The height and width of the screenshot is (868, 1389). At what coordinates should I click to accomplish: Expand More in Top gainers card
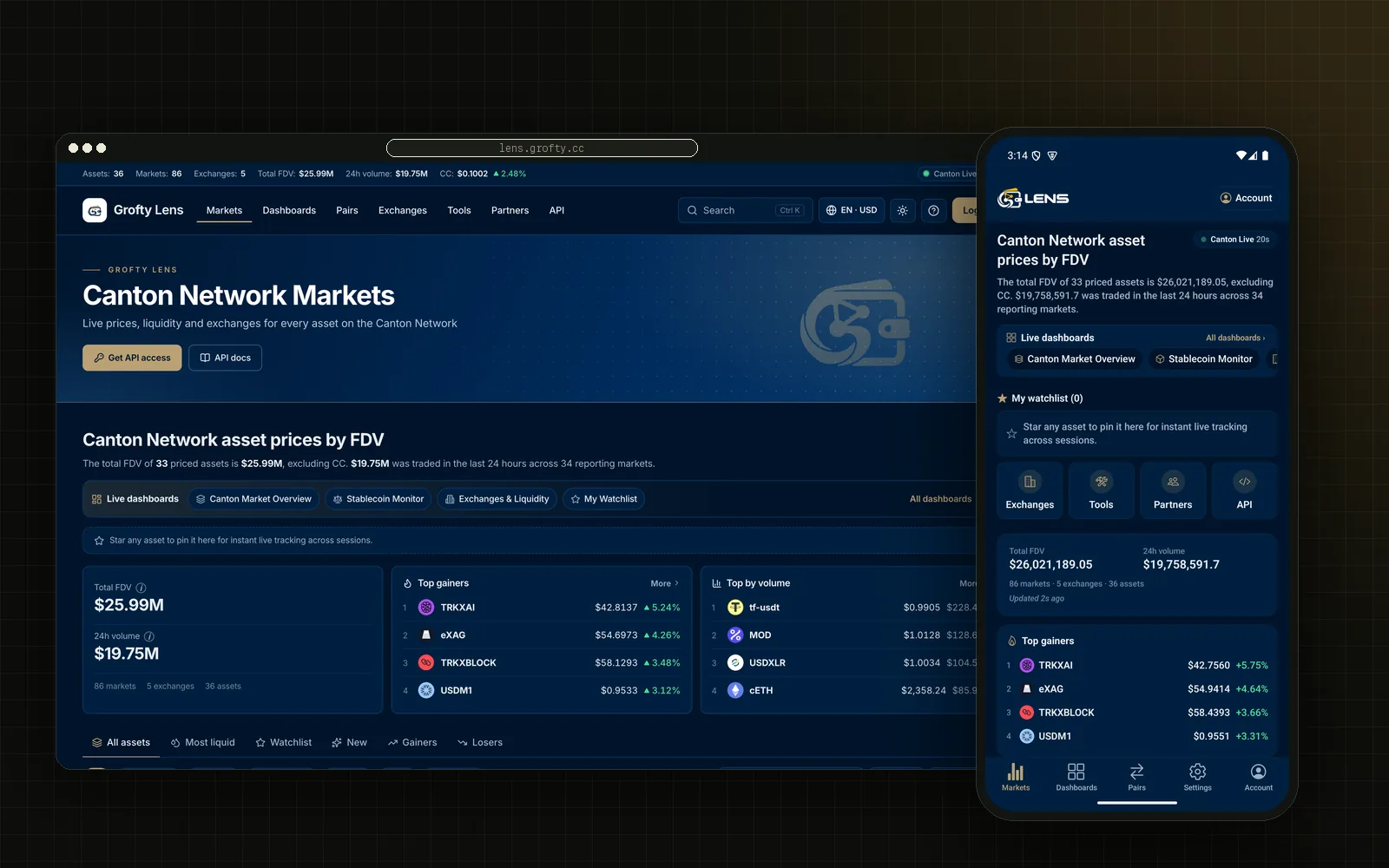[664, 583]
